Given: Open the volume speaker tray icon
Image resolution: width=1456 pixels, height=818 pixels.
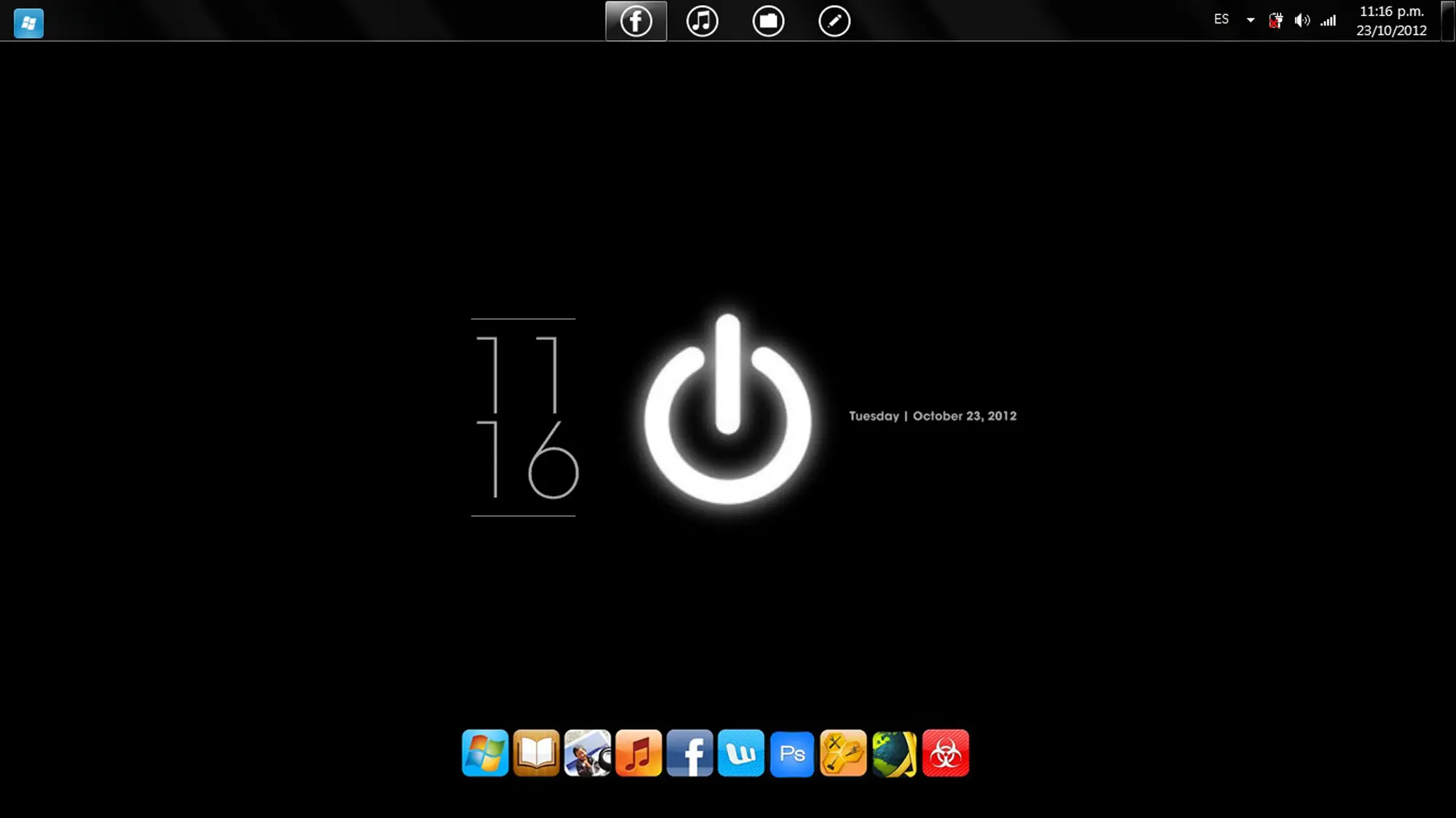Looking at the screenshot, I should (x=1302, y=20).
